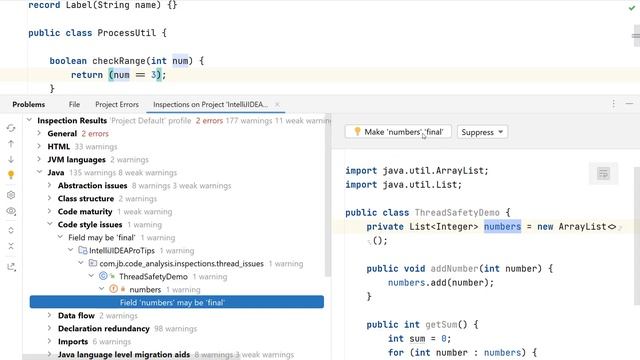Collapse Code style issues node

pyautogui.click(x=49, y=224)
